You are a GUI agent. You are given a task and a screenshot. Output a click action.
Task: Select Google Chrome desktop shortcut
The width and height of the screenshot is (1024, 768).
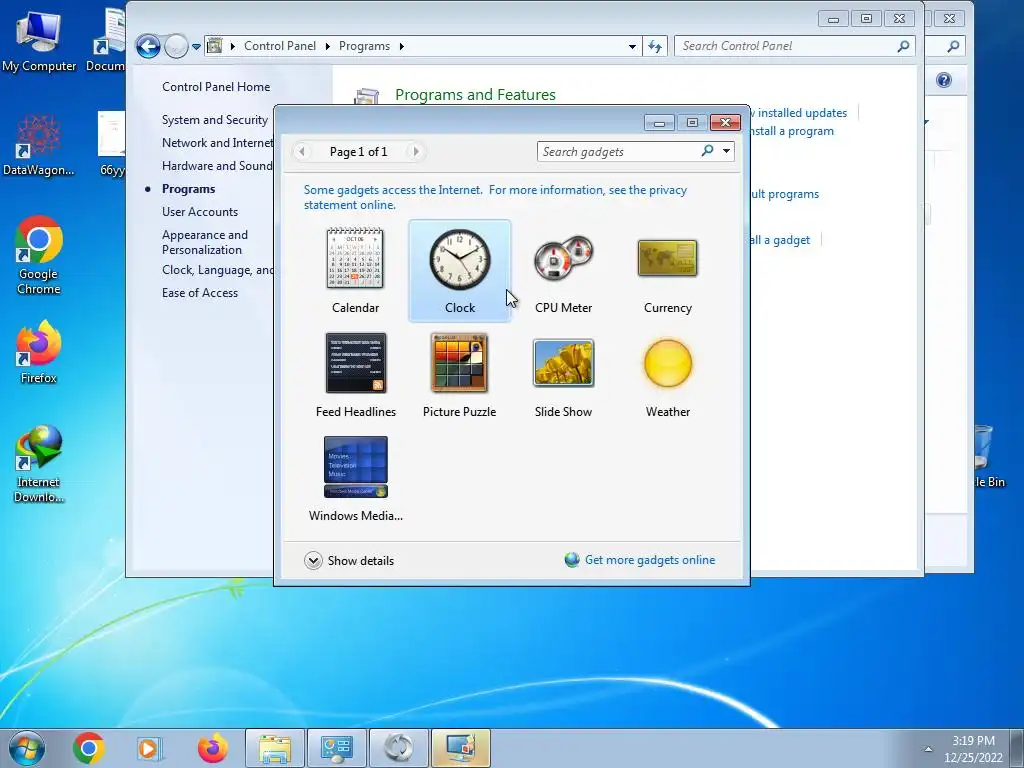39,255
